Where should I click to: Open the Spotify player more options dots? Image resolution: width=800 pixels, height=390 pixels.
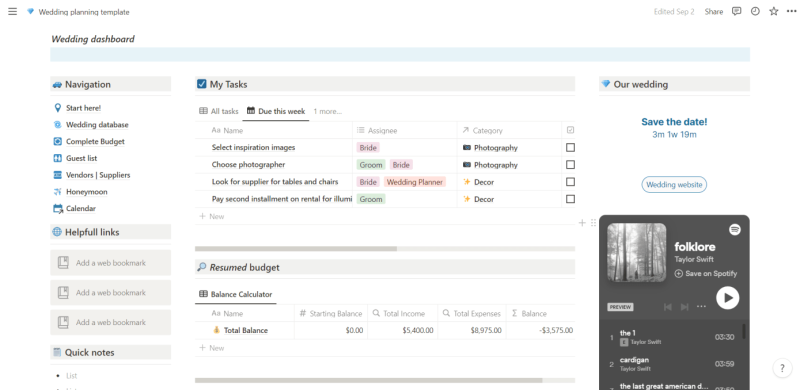pyautogui.click(x=702, y=307)
